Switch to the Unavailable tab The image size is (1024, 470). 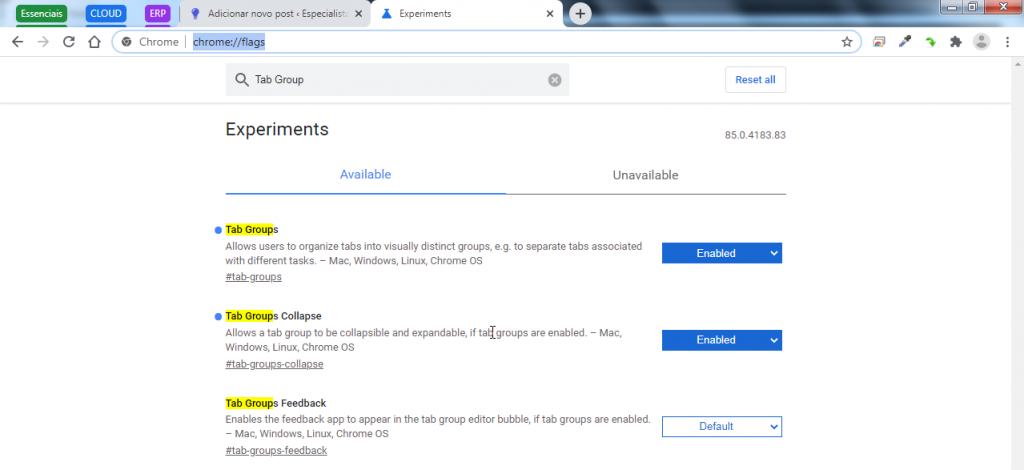(x=645, y=175)
